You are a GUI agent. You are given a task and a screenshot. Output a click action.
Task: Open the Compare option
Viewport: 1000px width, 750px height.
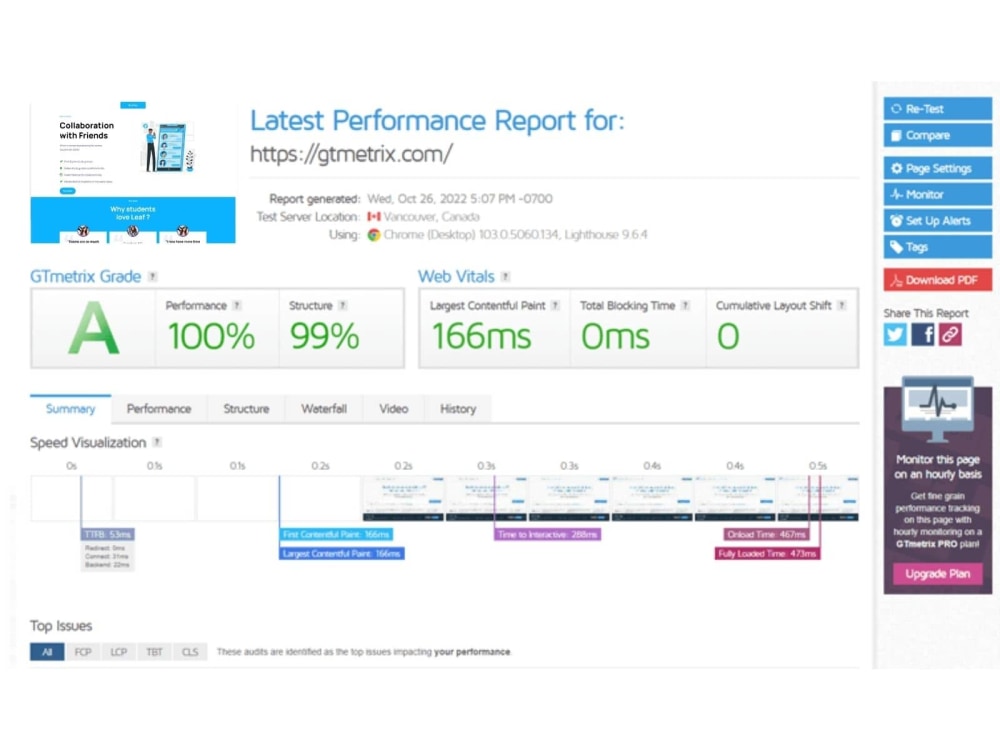click(937, 135)
